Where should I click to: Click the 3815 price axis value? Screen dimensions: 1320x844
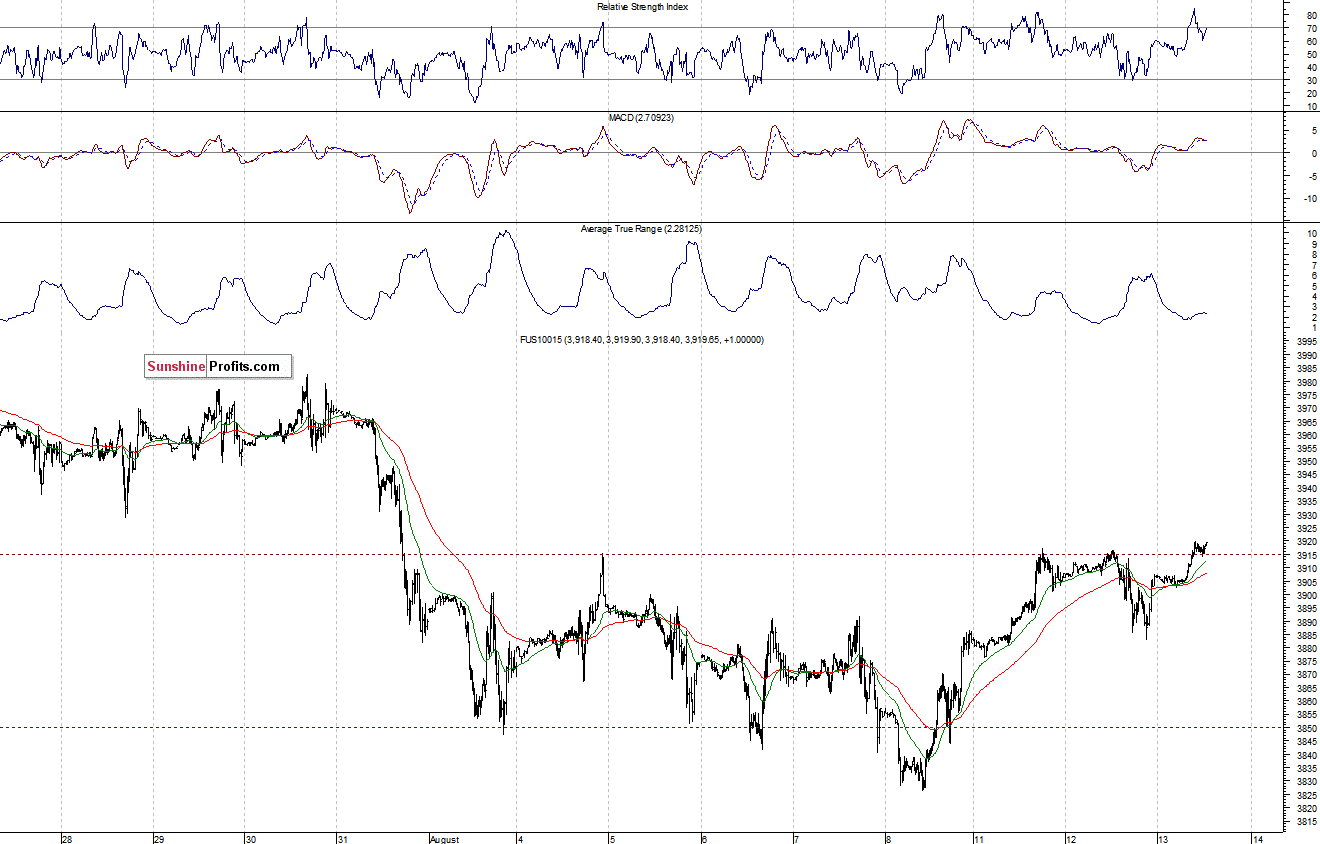click(1305, 821)
